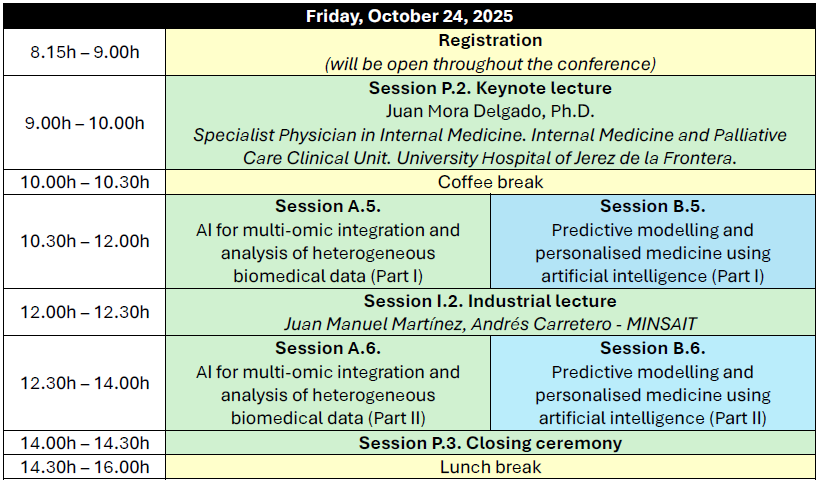The height and width of the screenshot is (483, 820).
Task: Click the 14.30h – 16.00h time cell
Action: (84, 467)
